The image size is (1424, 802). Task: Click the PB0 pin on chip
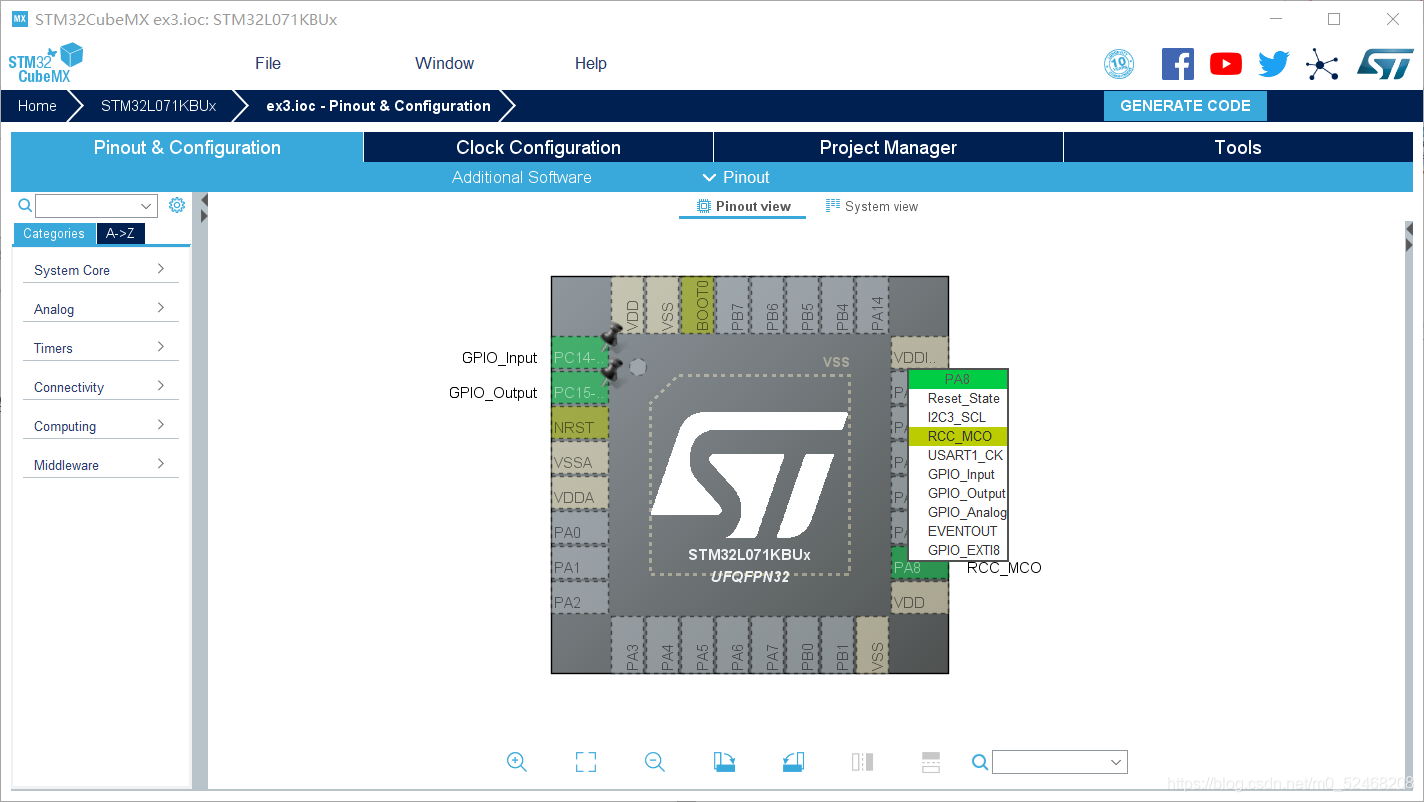pyautogui.click(x=803, y=645)
